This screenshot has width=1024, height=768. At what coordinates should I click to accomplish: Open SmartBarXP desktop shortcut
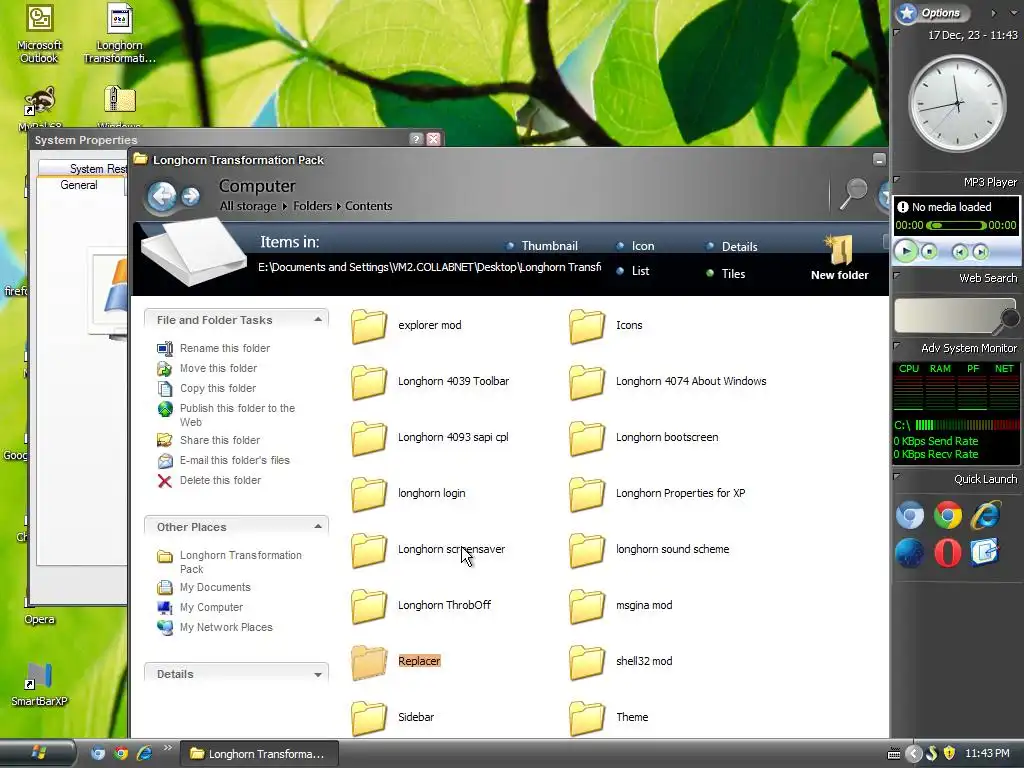click(39, 684)
